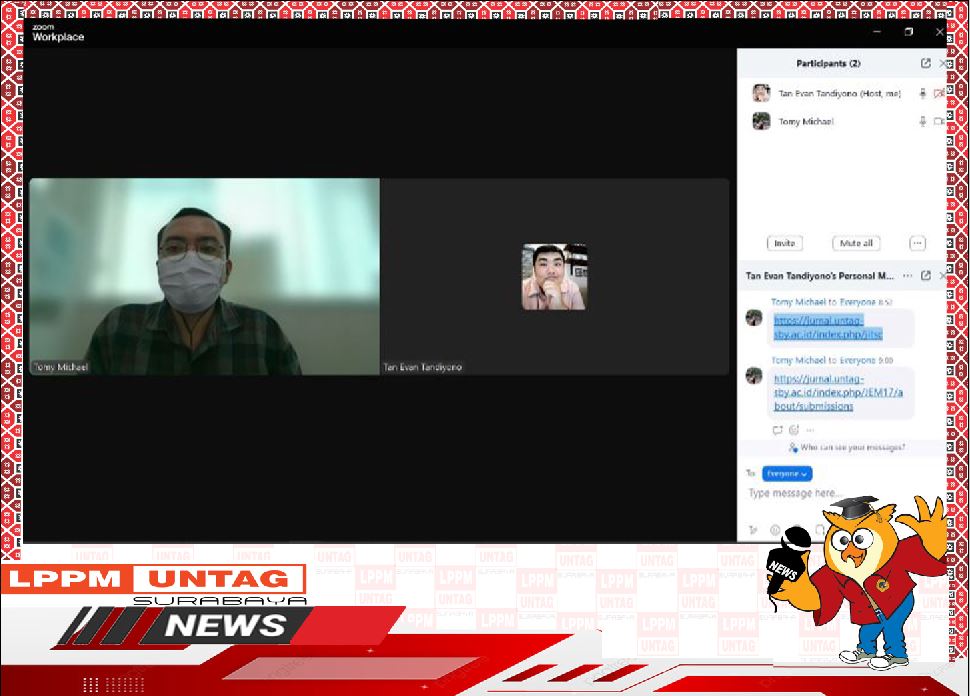Toggle Tan Evan Tandiyono's camera icon
The image size is (970, 696).
(x=939, y=93)
